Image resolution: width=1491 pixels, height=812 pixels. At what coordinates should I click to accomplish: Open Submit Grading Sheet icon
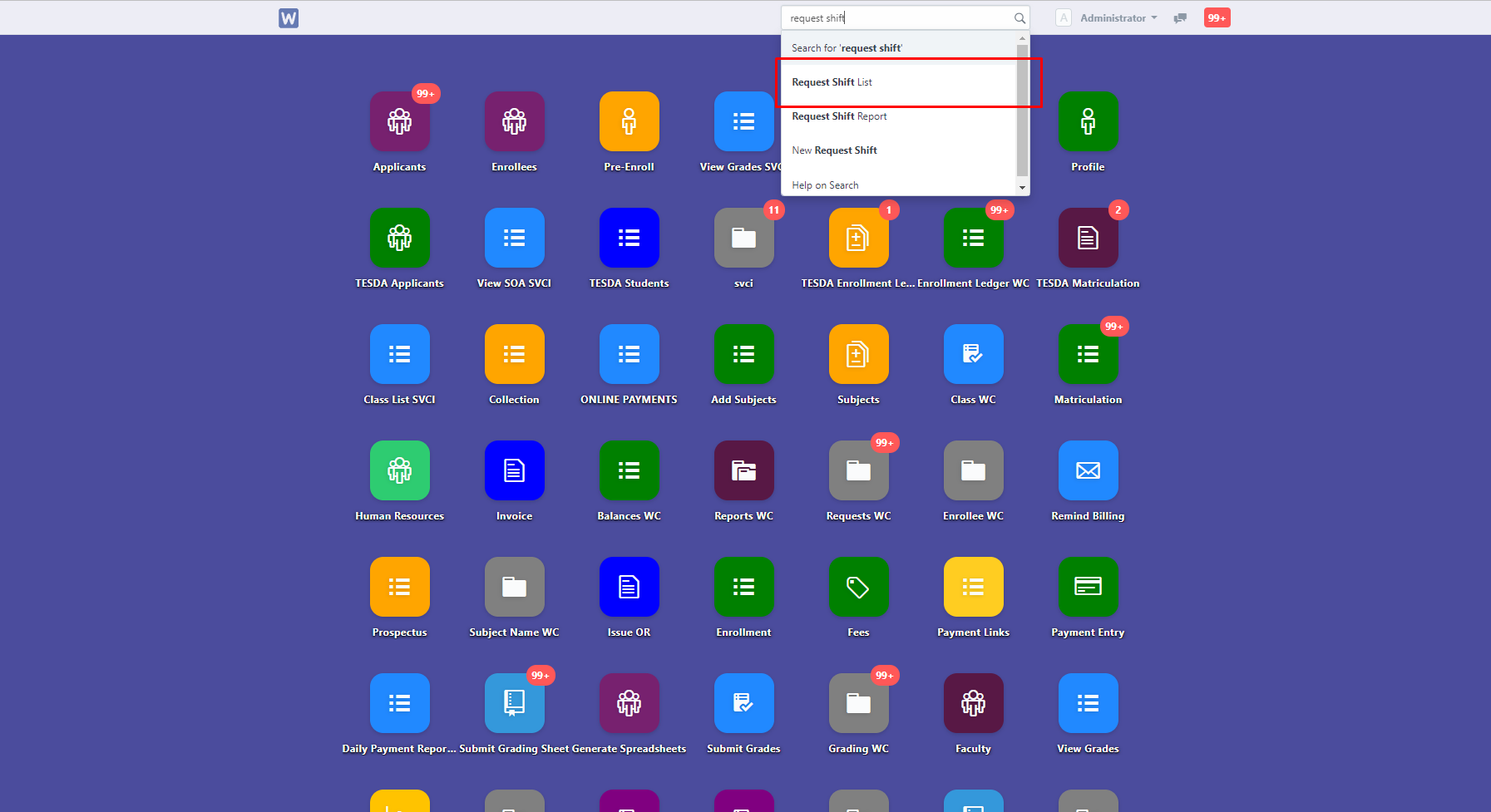pos(515,703)
